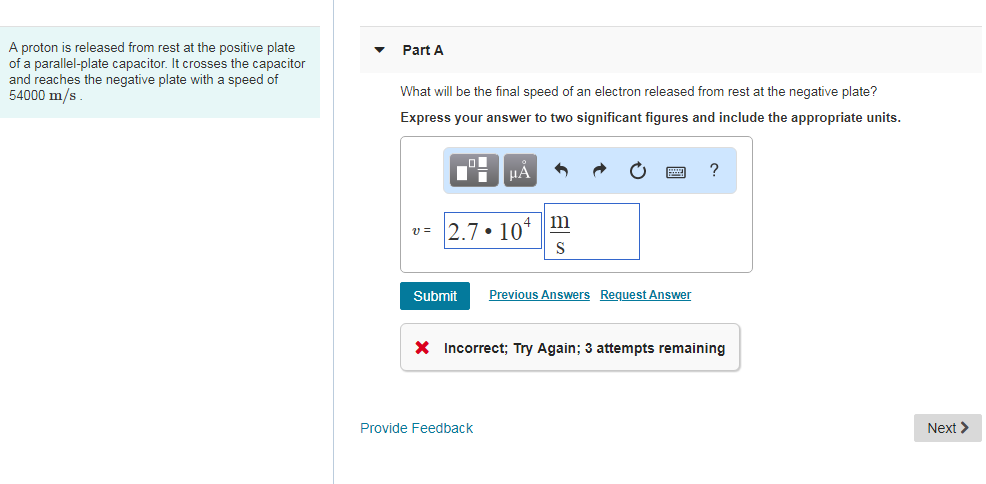Click the proton problem statement text
This screenshot has width=986, height=484.
157,71
